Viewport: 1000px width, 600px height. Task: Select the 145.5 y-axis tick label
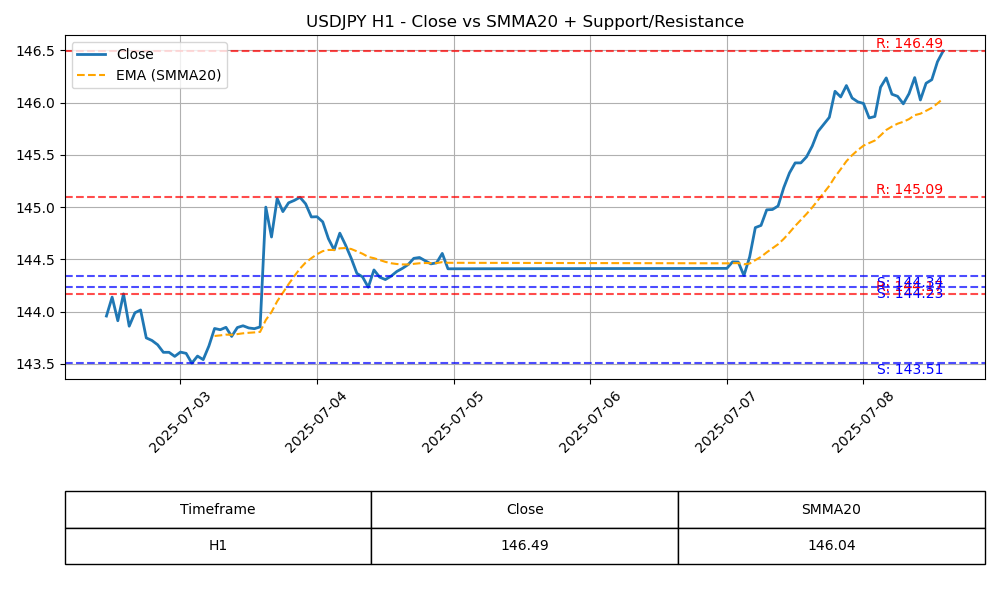pyautogui.click(x=36, y=156)
